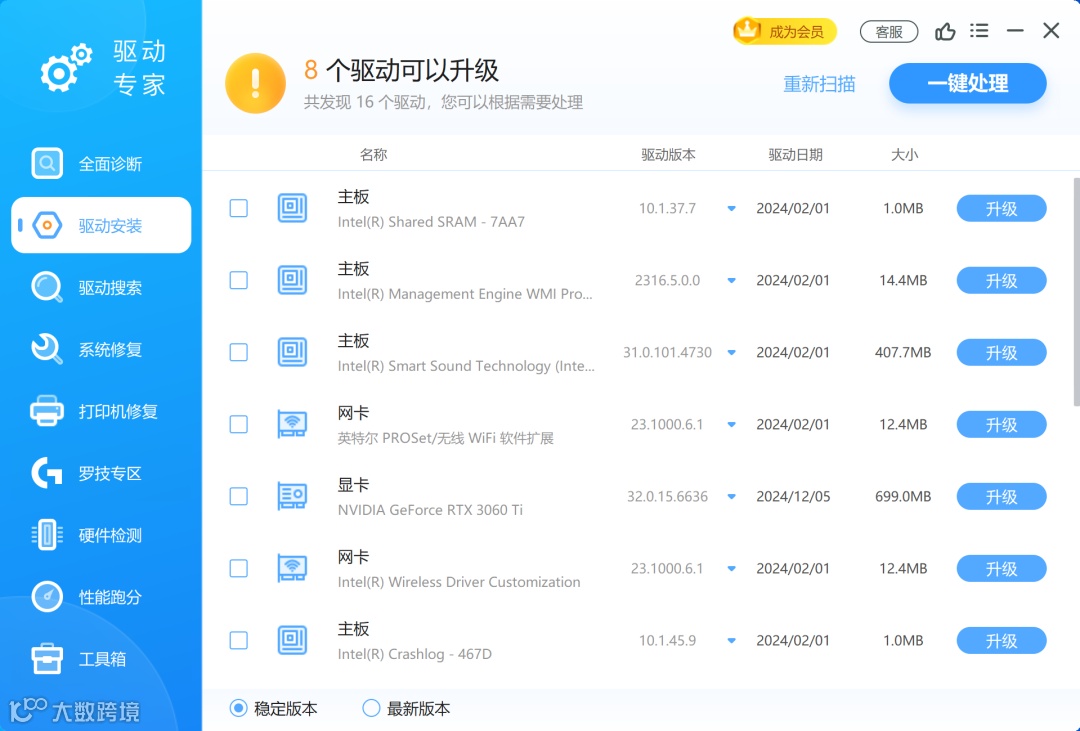Click the 驱动日期 column header
The image size is (1080, 731).
pyautogui.click(x=796, y=155)
